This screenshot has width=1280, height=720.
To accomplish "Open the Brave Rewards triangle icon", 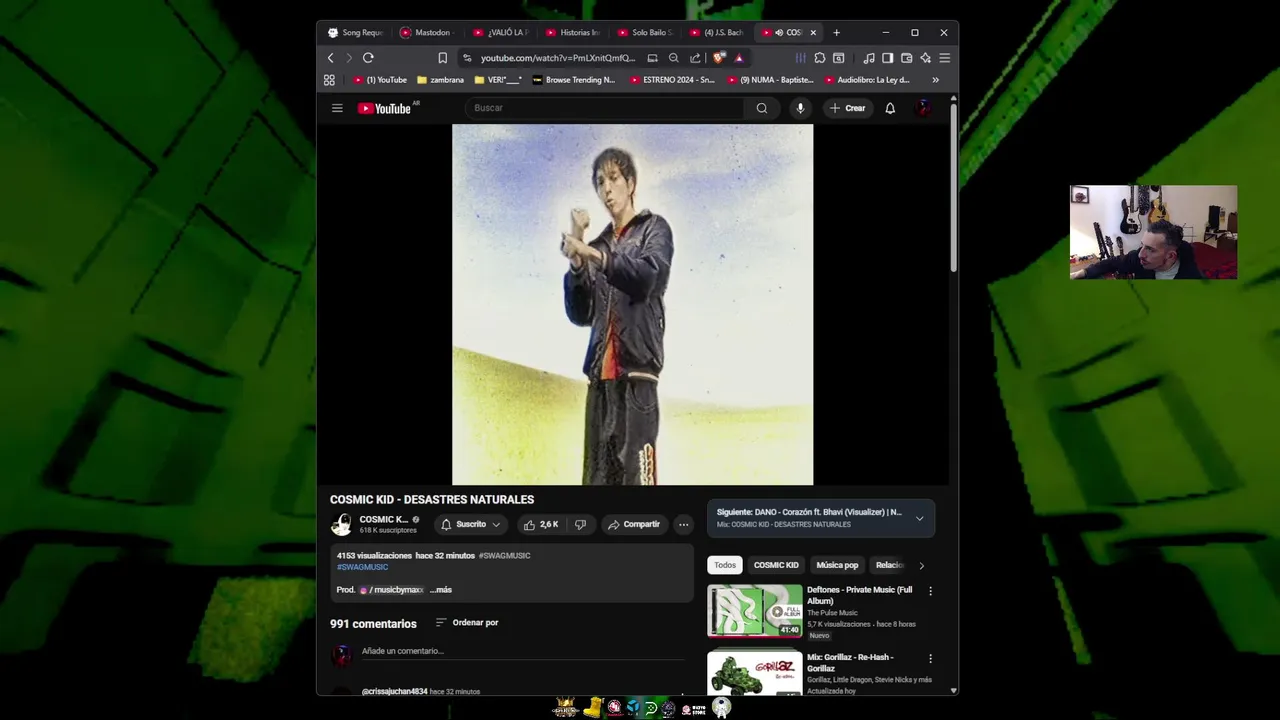I will (x=739, y=58).
